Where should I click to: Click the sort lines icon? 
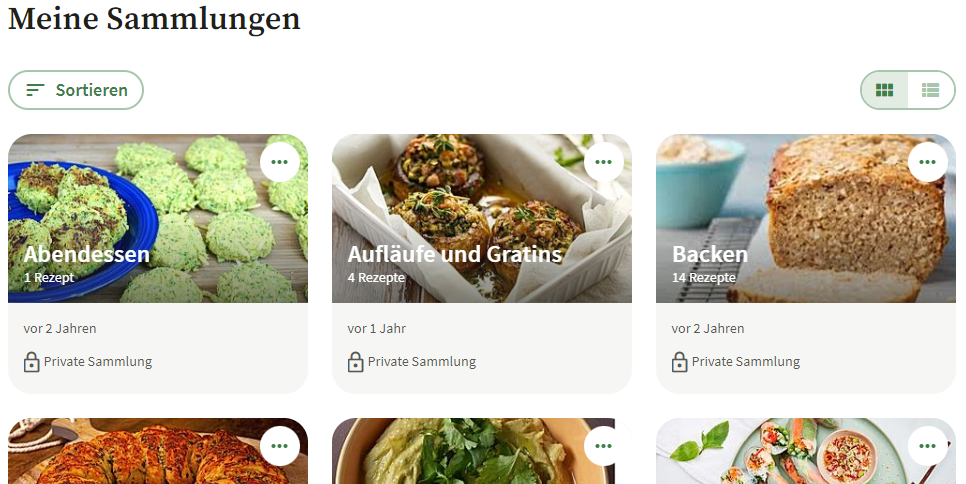35,90
